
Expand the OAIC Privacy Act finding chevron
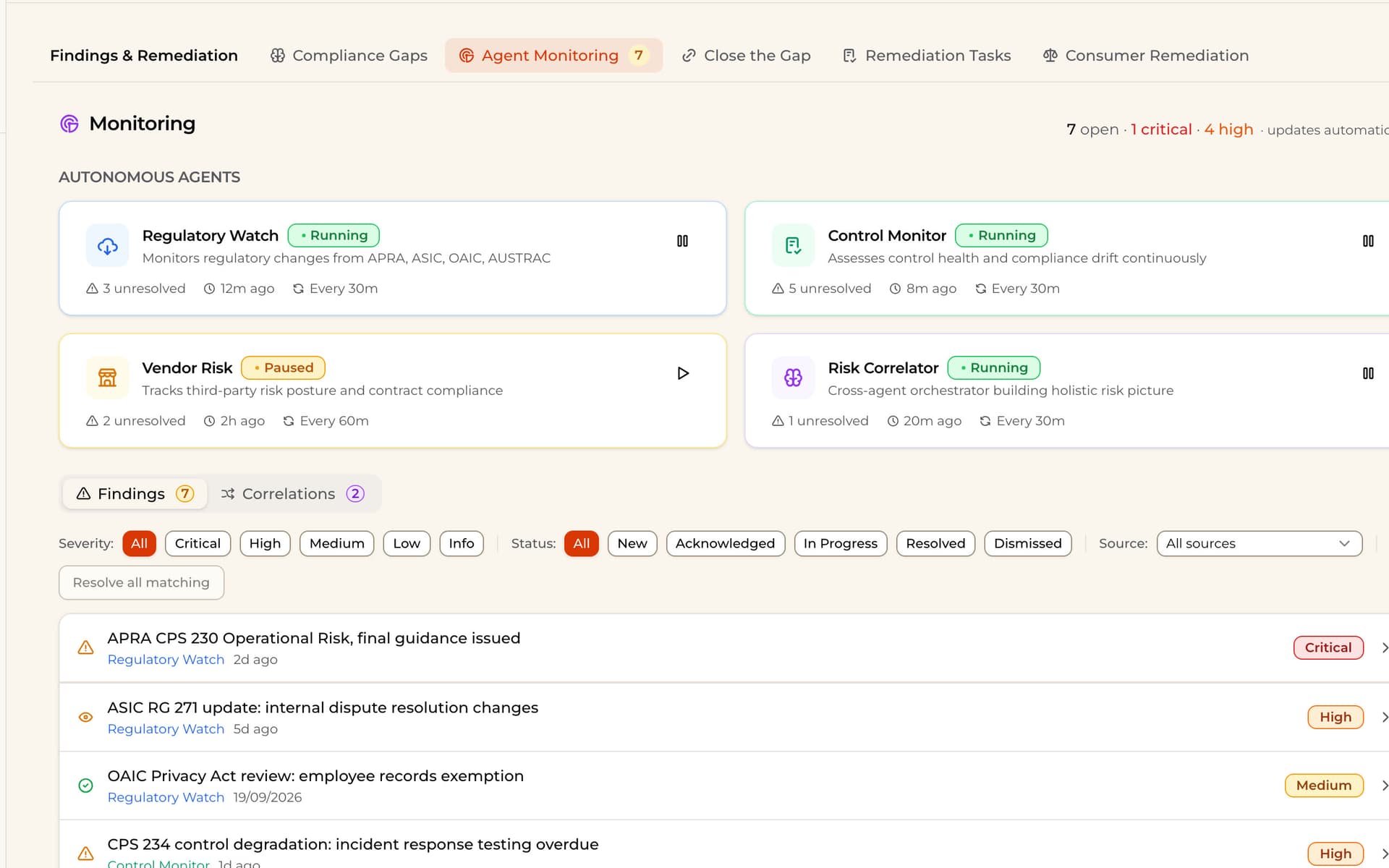[x=1384, y=786]
